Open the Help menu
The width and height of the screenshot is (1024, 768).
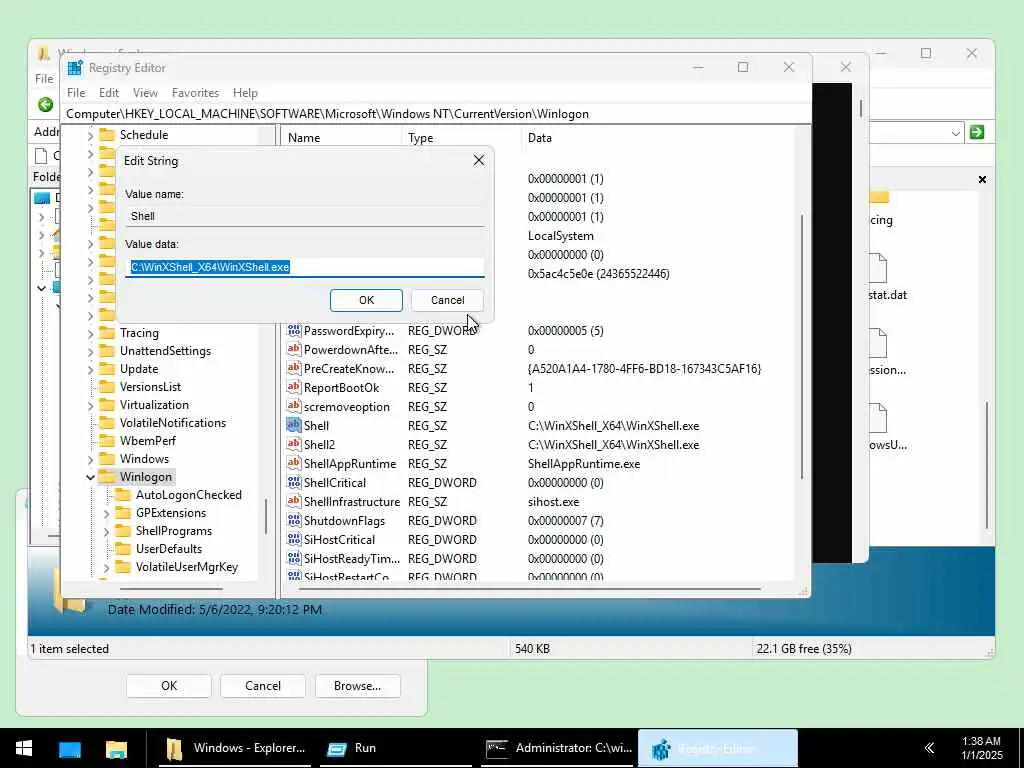(245, 93)
